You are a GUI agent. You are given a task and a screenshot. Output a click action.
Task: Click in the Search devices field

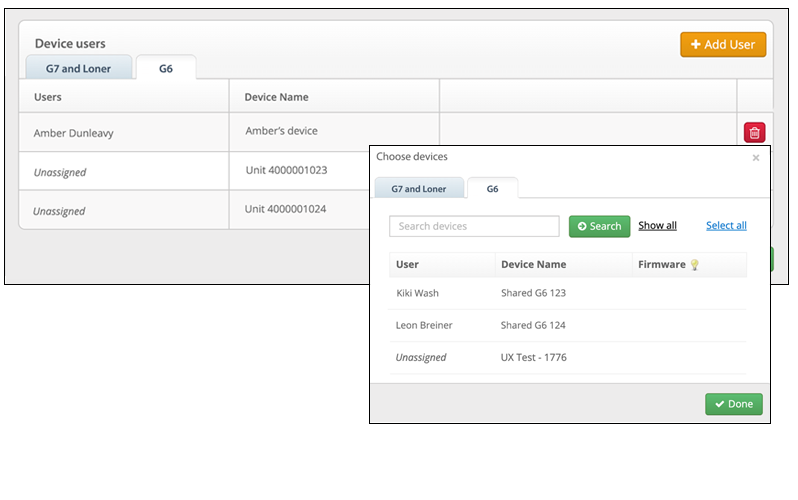[x=474, y=226]
